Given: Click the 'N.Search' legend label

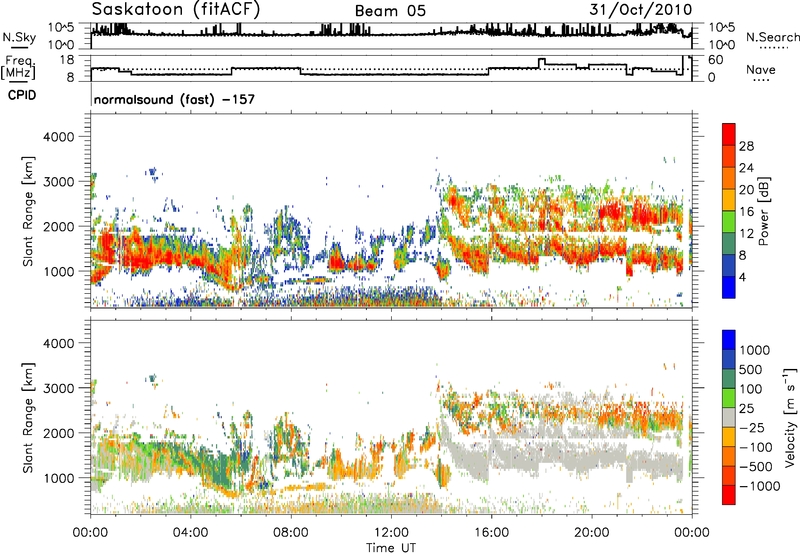Looking at the screenshot, I should [x=772, y=37].
